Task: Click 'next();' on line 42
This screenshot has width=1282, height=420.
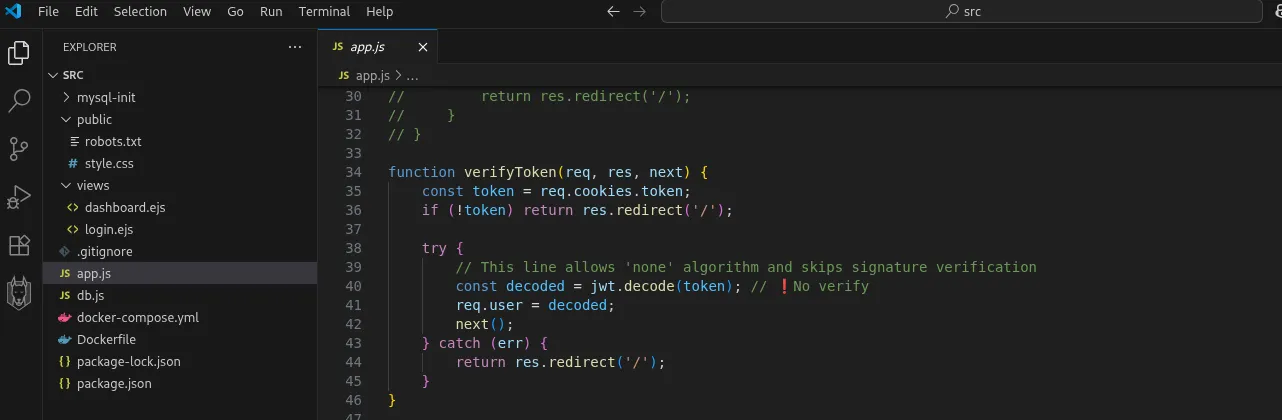Action: (x=485, y=324)
